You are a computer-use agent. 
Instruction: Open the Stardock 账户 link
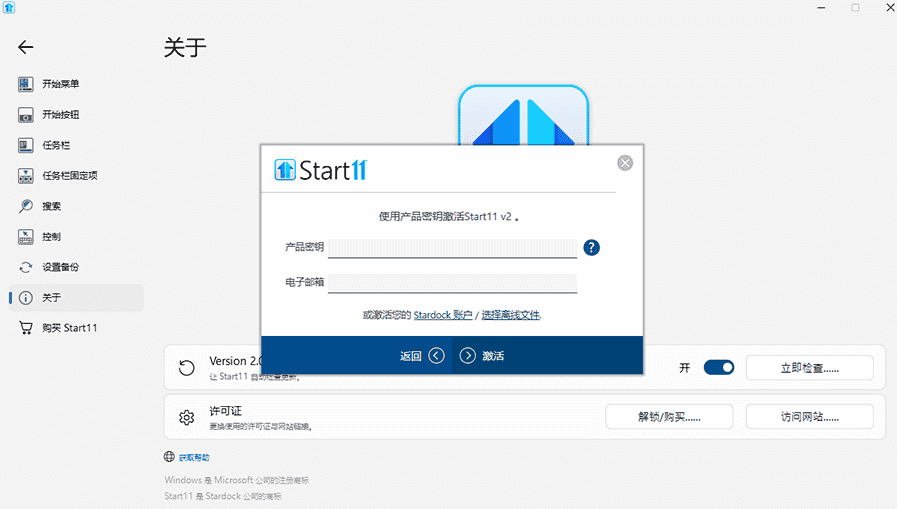(443, 315)
